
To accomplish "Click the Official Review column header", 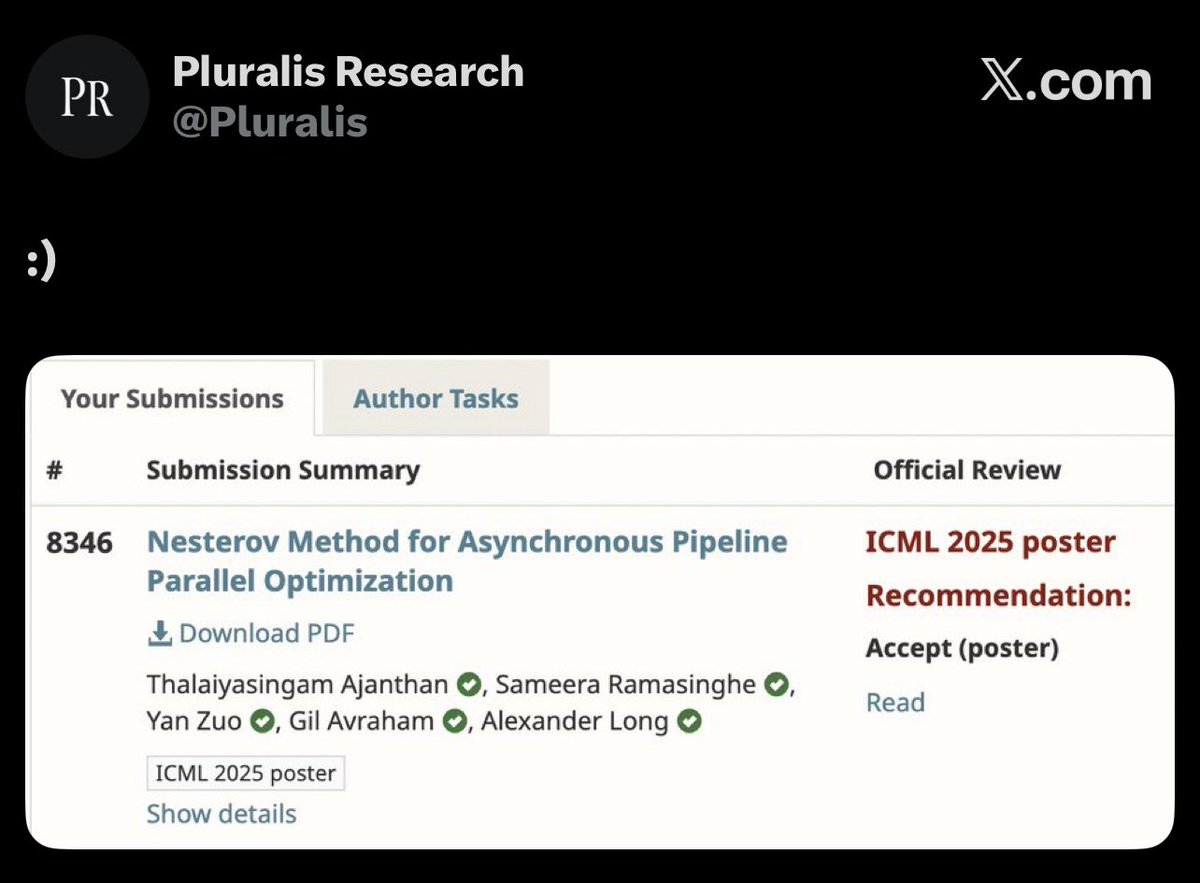I will pyautogui.click(x=967, y=470).
